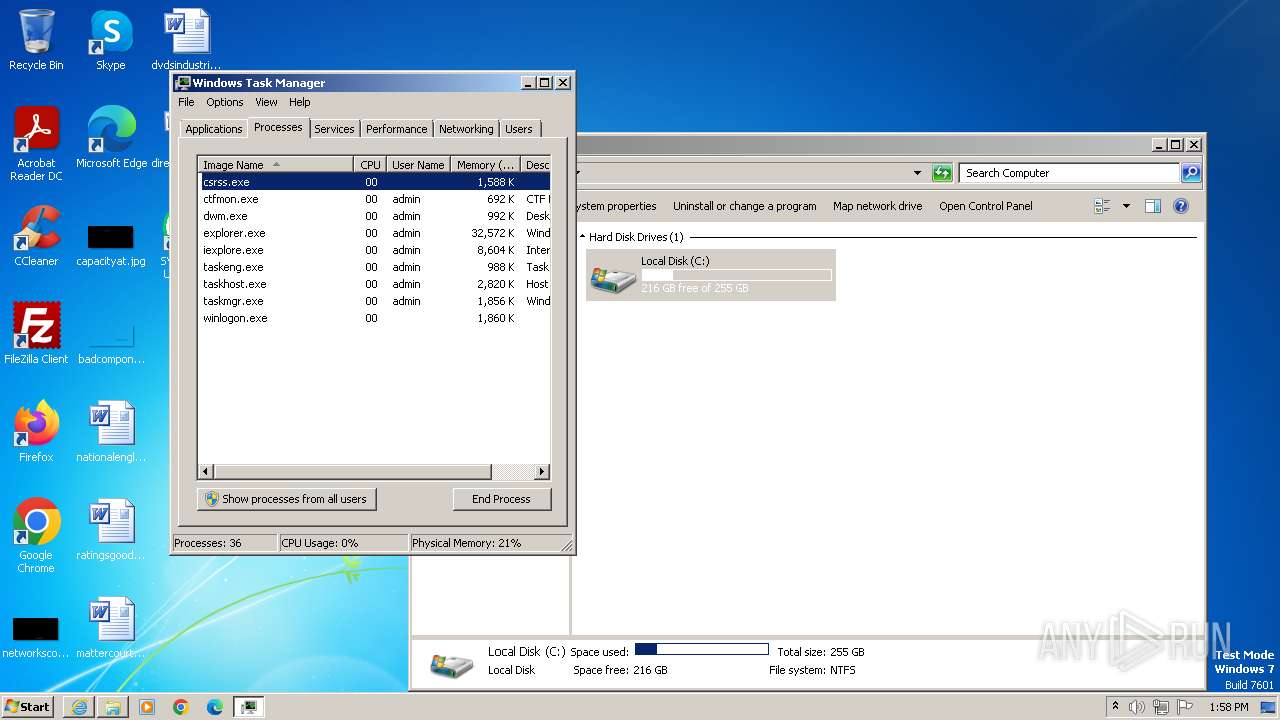Switch to the Applications tab
Viewport: 1280px width, 720px height.
(x=214, y=129)
